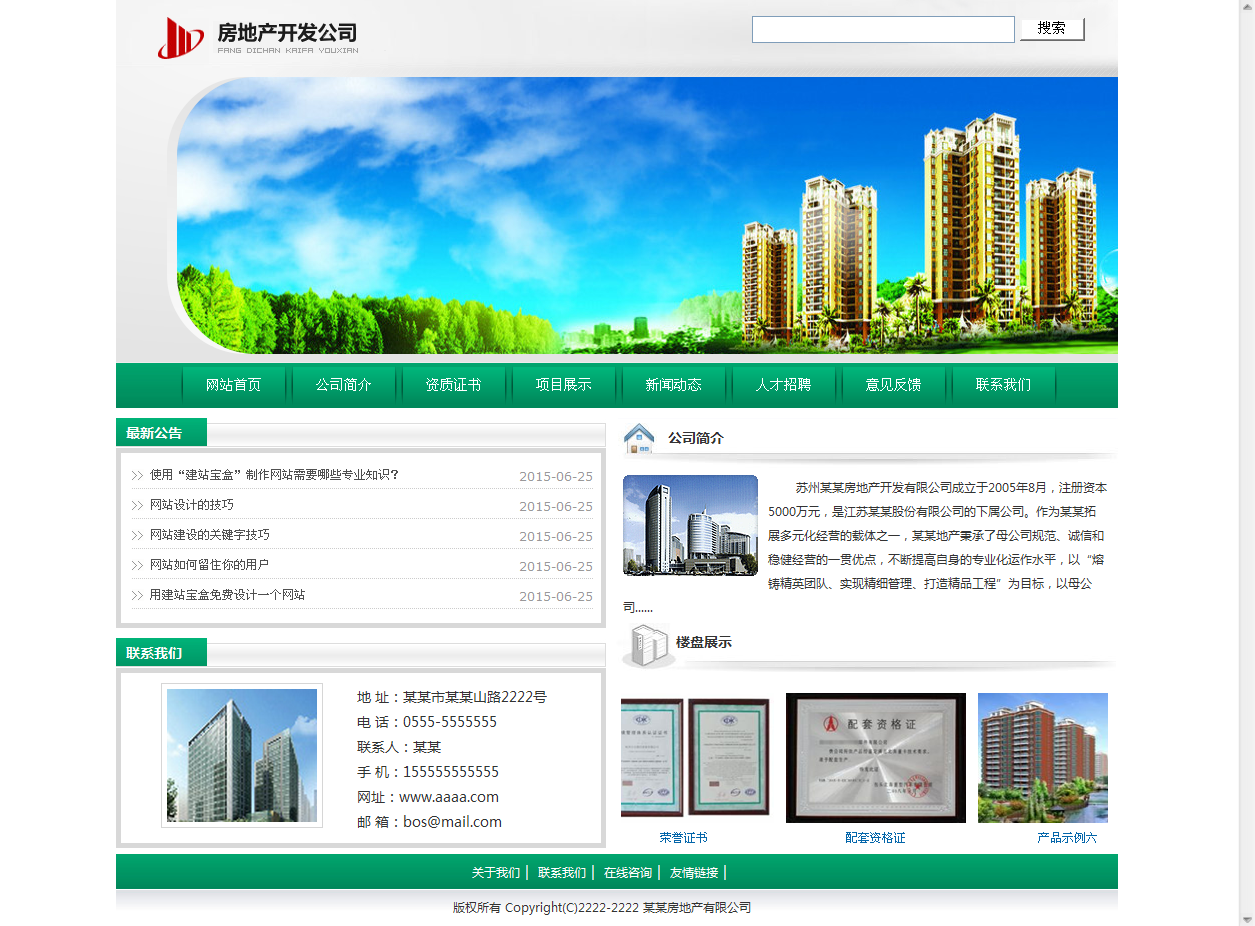The image size is (1255, 926).
Task: Open the 配套资格证 thumbnail image
Action: [x=875, y=757]
